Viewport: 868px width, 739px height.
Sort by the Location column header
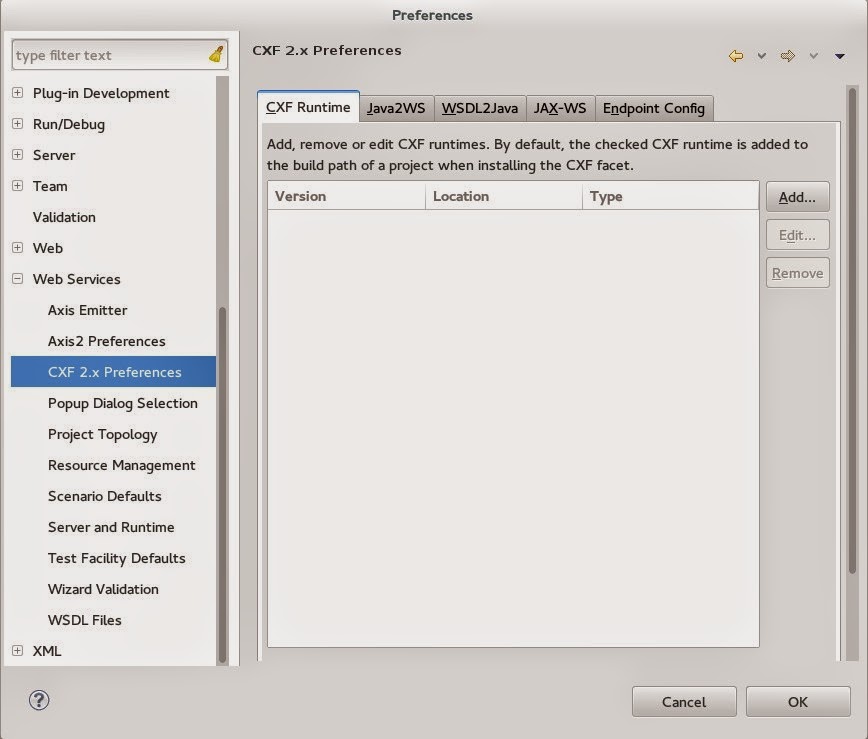coord(504,196)
